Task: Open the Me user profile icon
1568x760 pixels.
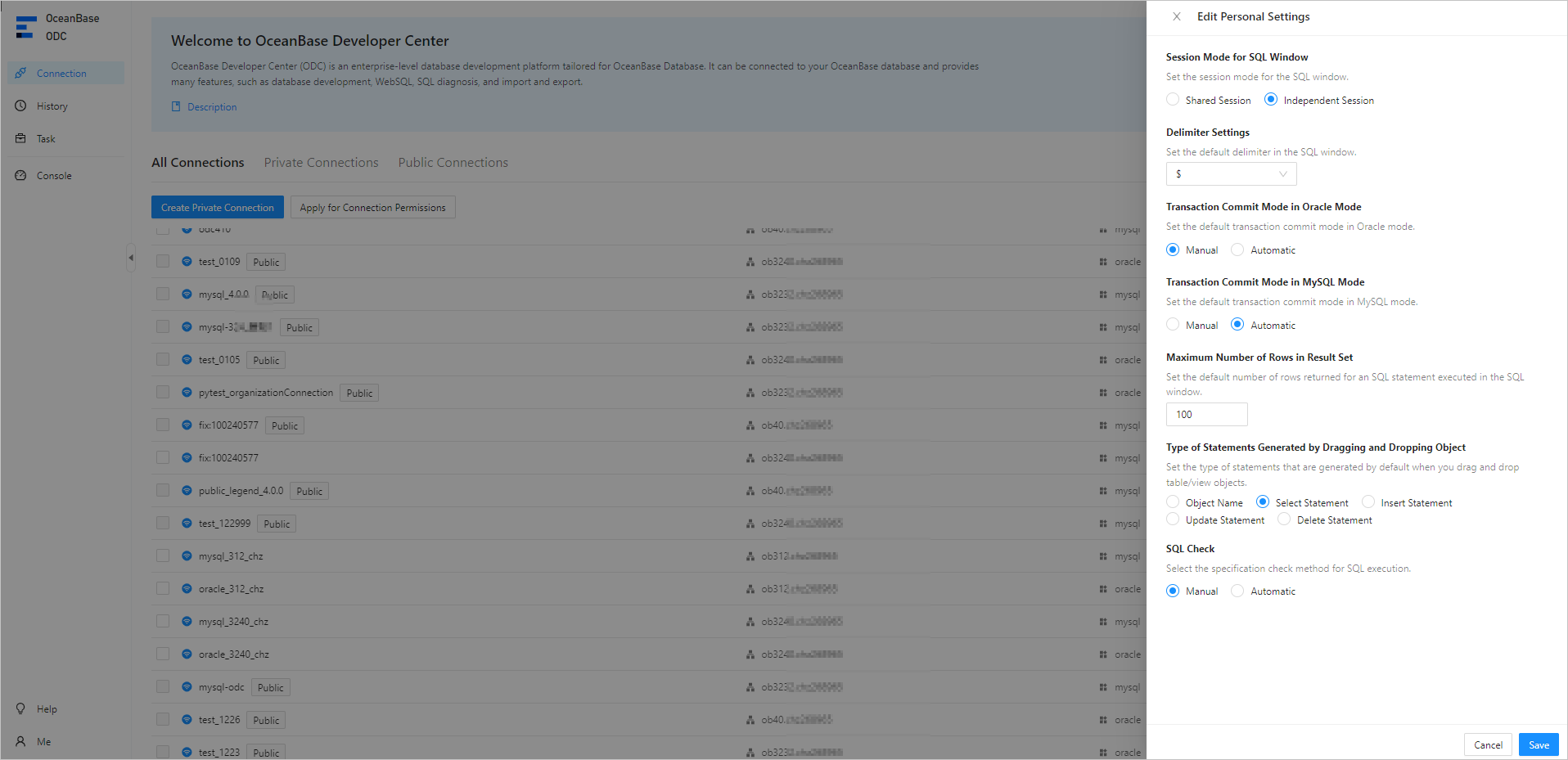Action: [21, 741]
